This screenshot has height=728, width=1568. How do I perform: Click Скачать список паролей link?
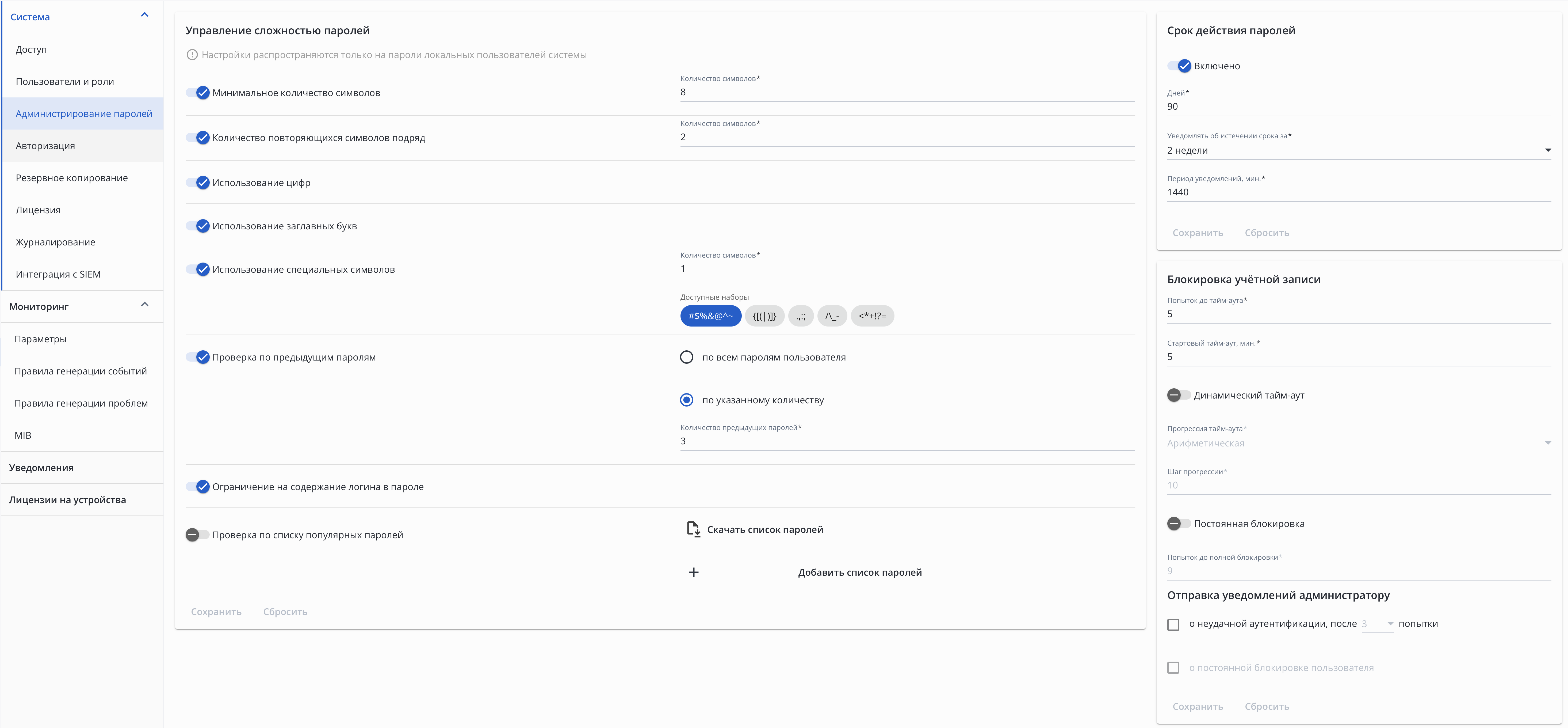764,529
